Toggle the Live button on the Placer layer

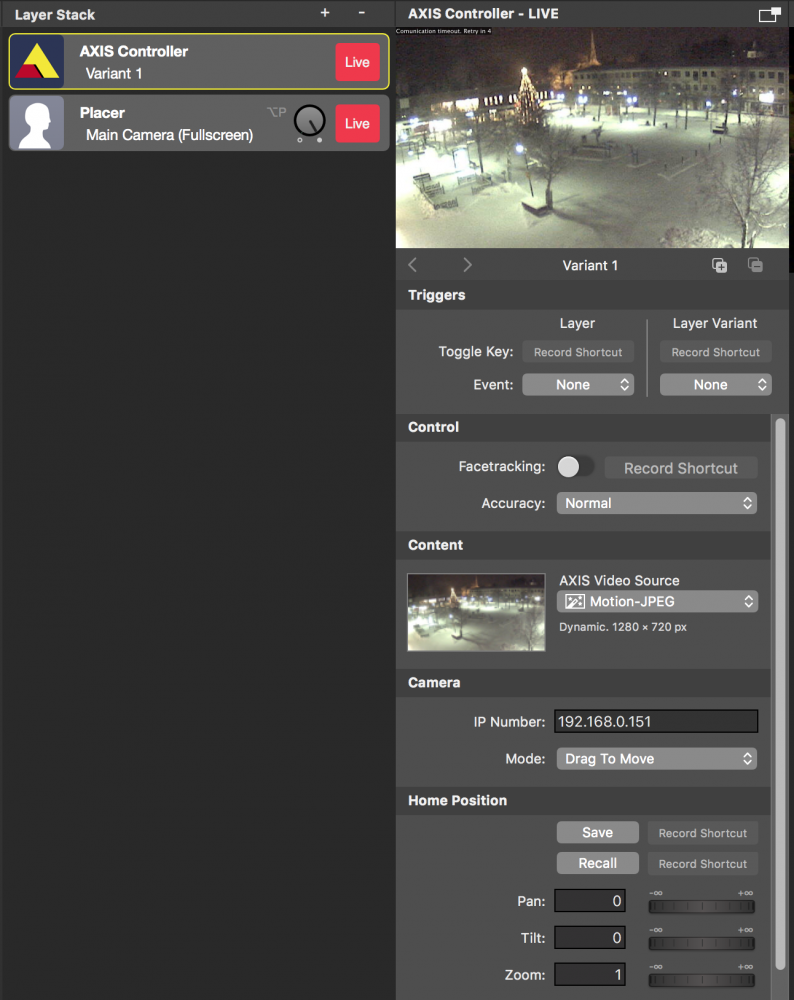click(x=357, y=123)
